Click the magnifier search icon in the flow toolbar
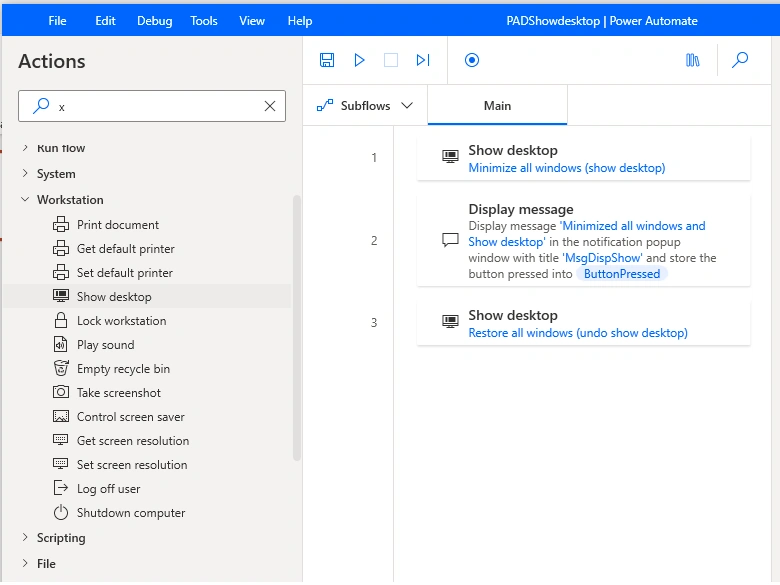 740,60
